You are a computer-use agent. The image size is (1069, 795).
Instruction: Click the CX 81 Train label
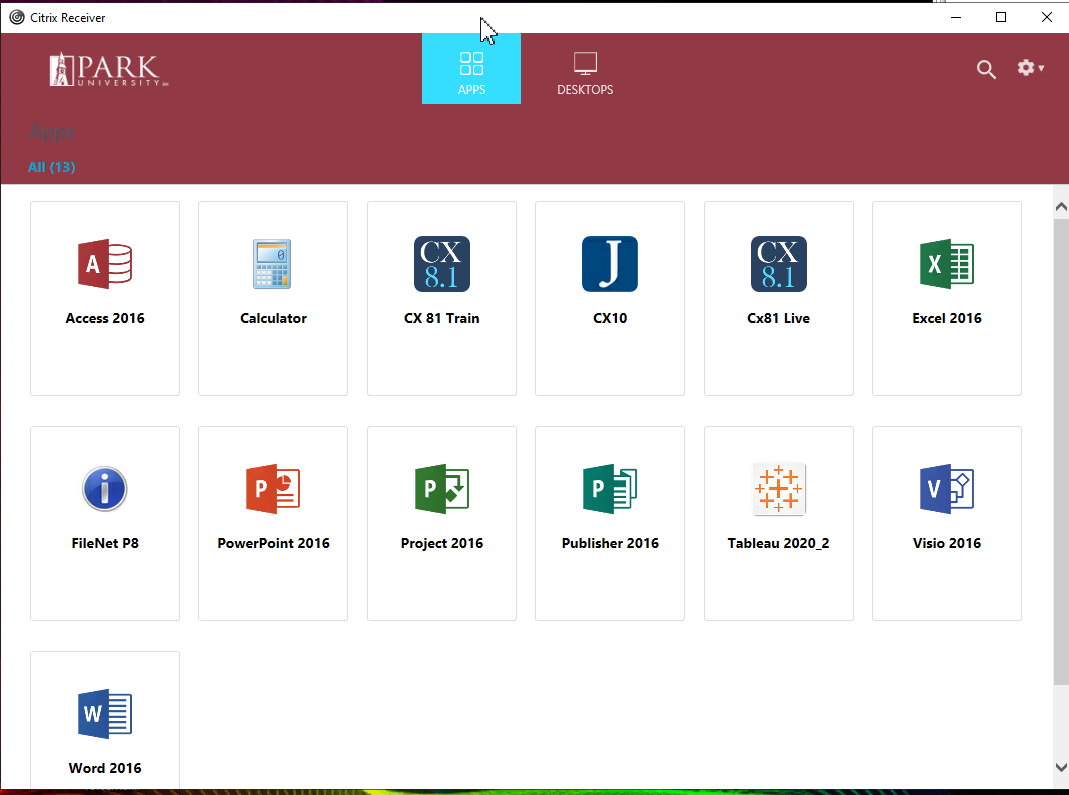tap(442, 318)
